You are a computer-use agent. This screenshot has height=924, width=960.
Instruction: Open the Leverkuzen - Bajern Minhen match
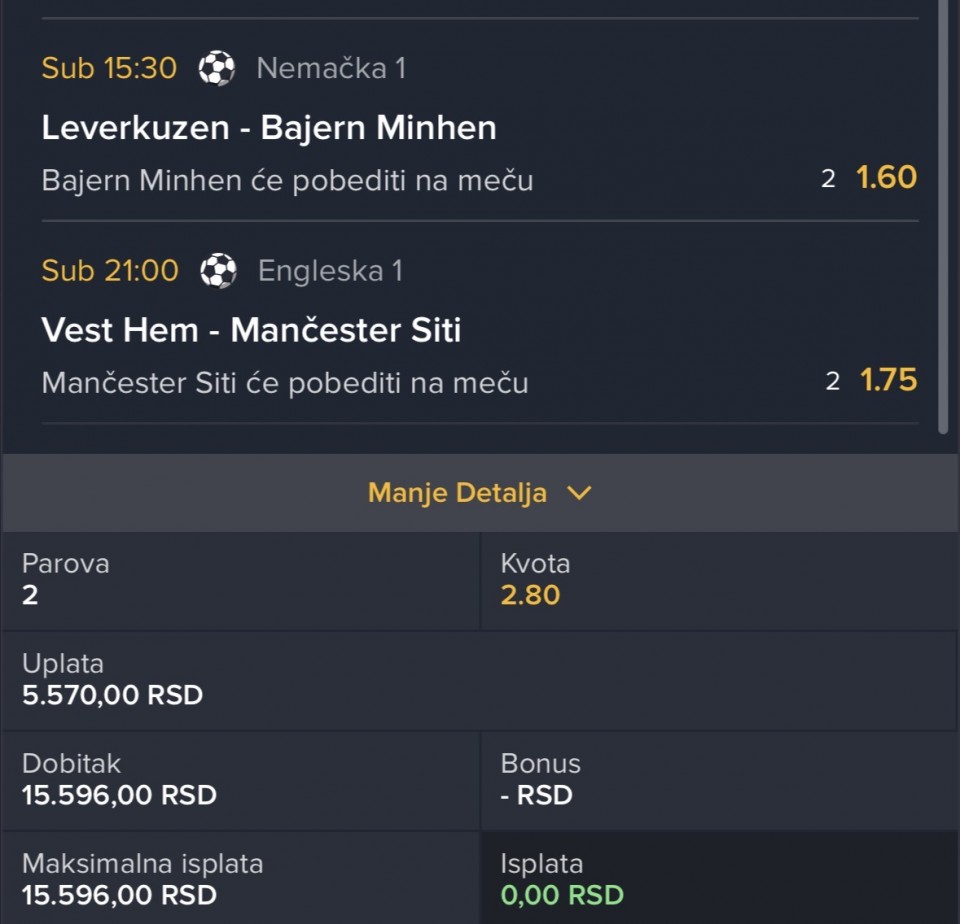point(269,128)
